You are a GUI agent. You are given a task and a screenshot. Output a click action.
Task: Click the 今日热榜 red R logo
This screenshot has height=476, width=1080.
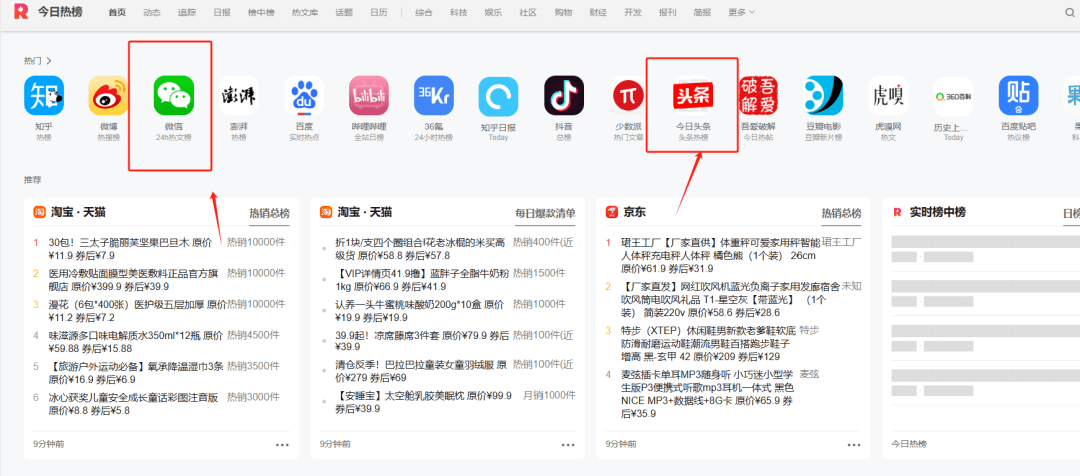[x=21, y=12]
